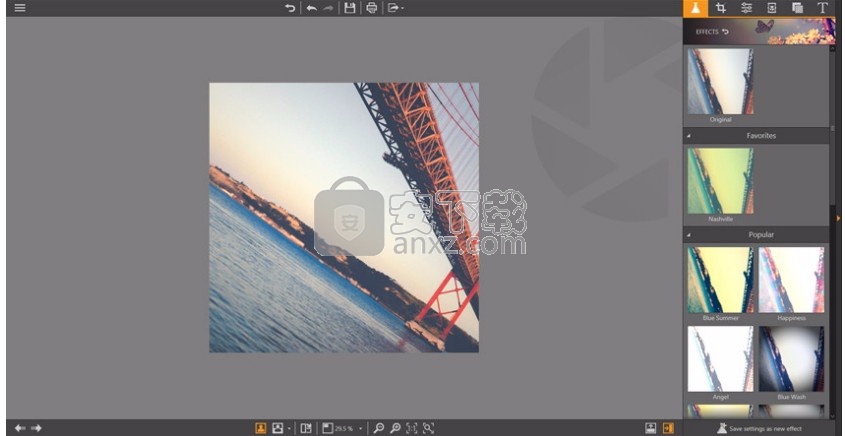Image resolution: width=845 pixels, height=436 pixels.
Task: Click Save settings as new effect
Action: [x=759, y=428]
